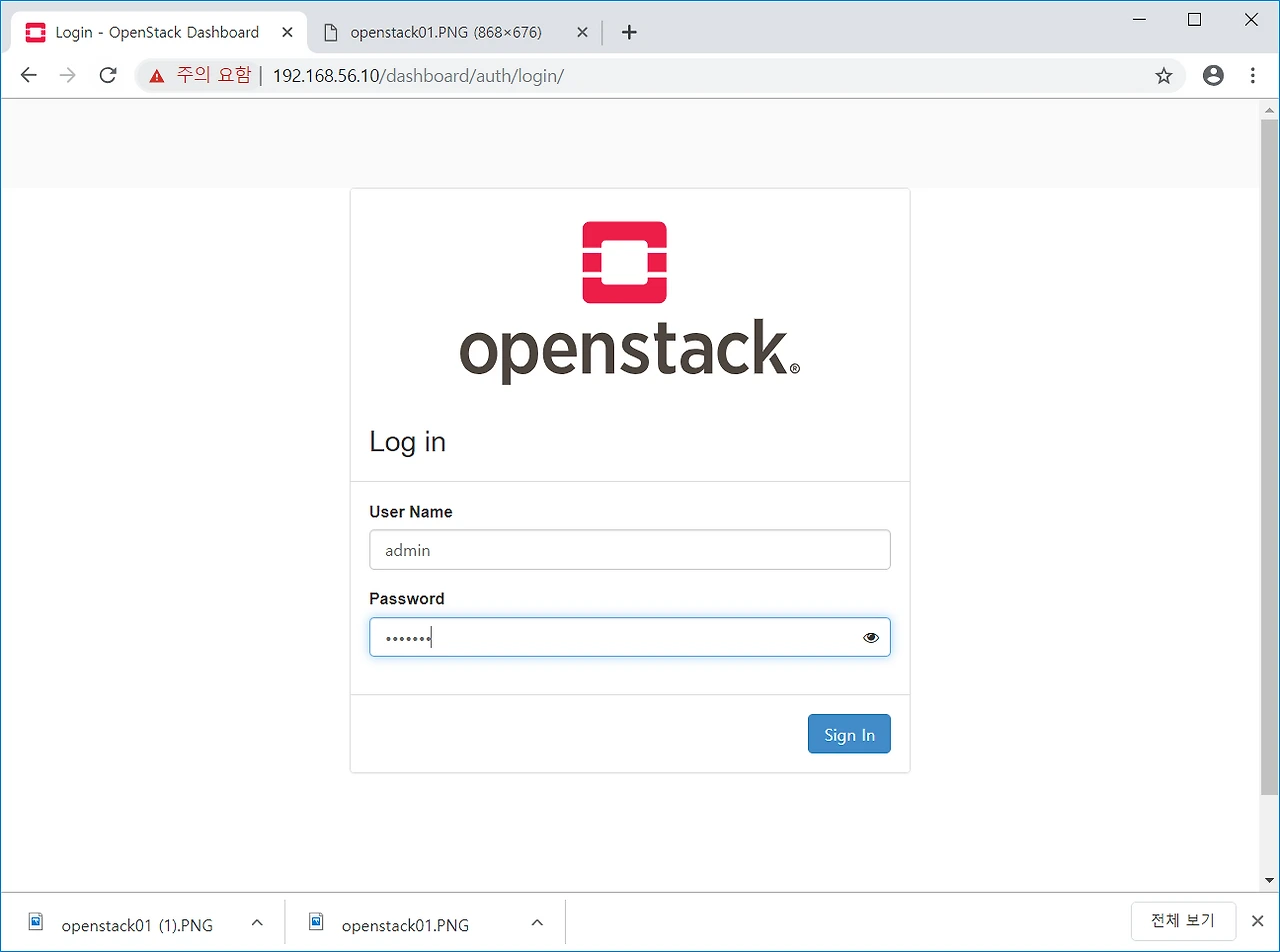Click the 주의 요함 security warning text

coord(214,75)
